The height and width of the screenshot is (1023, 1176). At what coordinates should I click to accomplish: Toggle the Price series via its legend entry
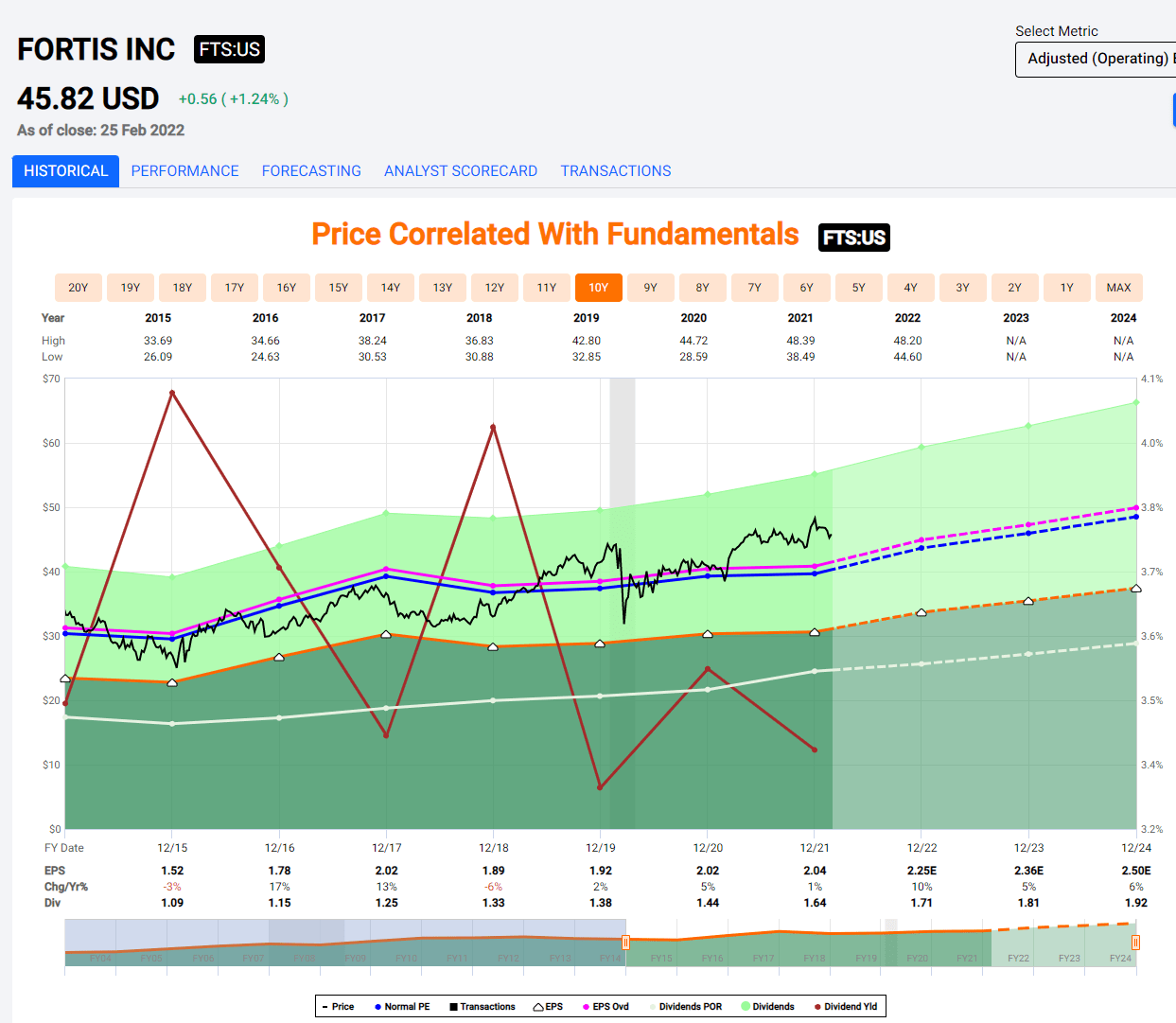pyautogui.click(x=336, y=1006)
